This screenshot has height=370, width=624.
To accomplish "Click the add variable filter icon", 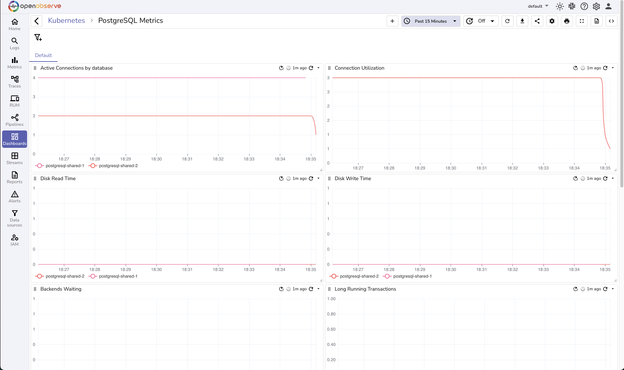I will pyautogui.click(x=38, y=37).
